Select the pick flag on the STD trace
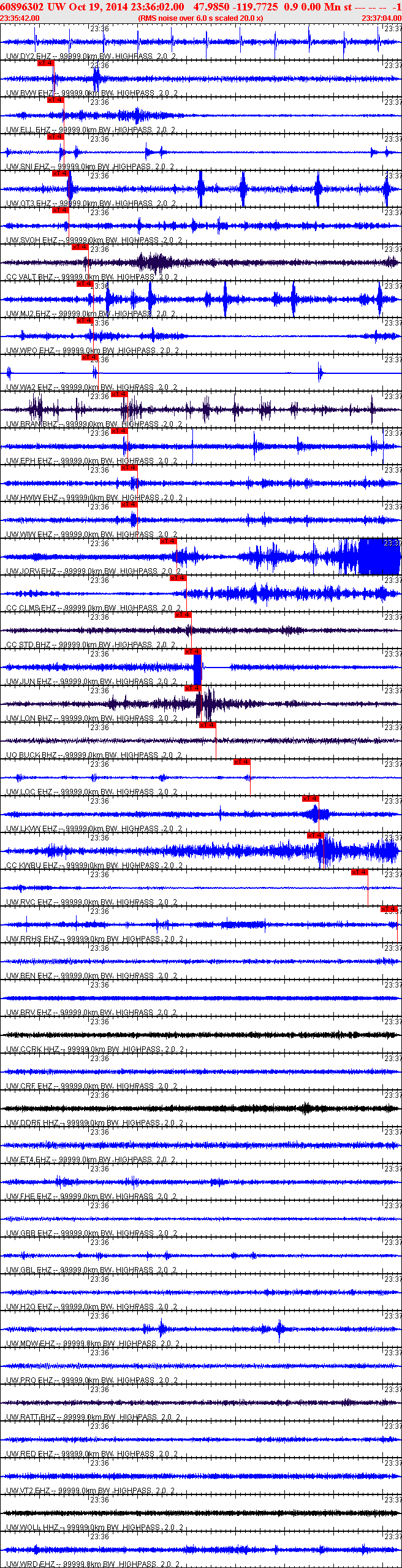 coord(183,615)
